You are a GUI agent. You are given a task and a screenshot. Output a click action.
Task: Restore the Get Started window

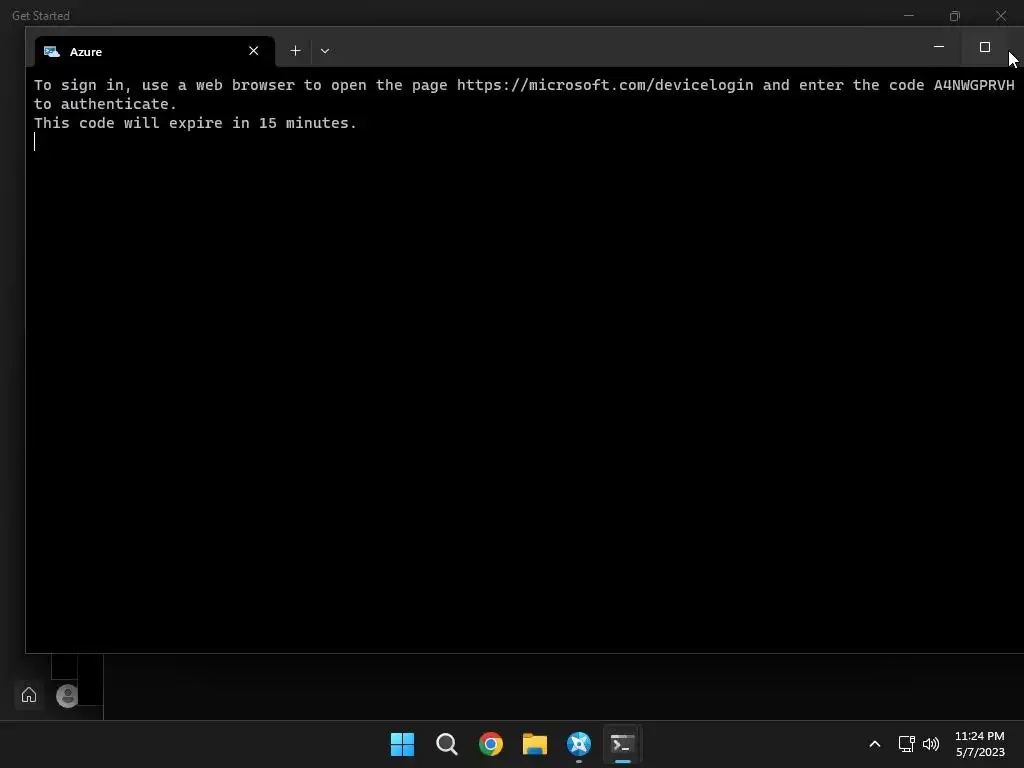tap(955, 16)
